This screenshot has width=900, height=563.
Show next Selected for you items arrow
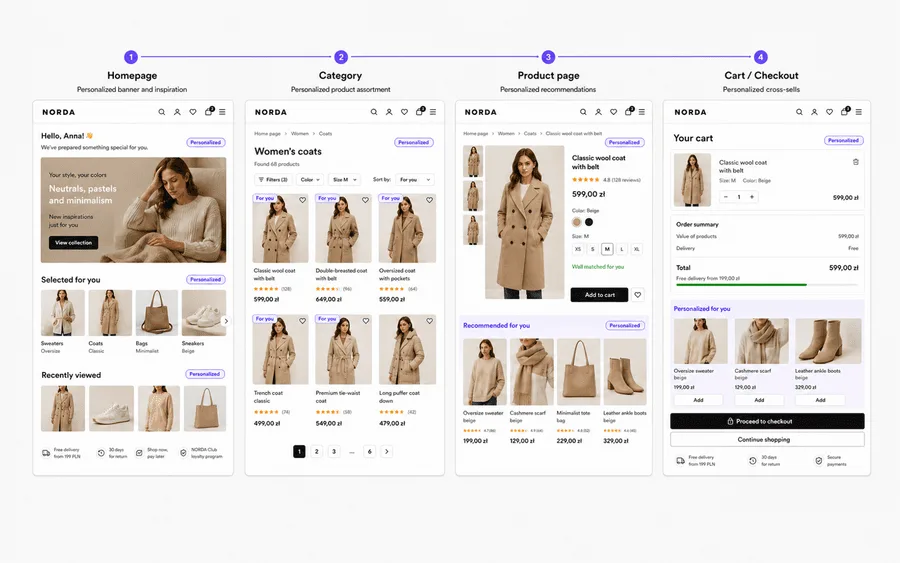coord(226,321)
